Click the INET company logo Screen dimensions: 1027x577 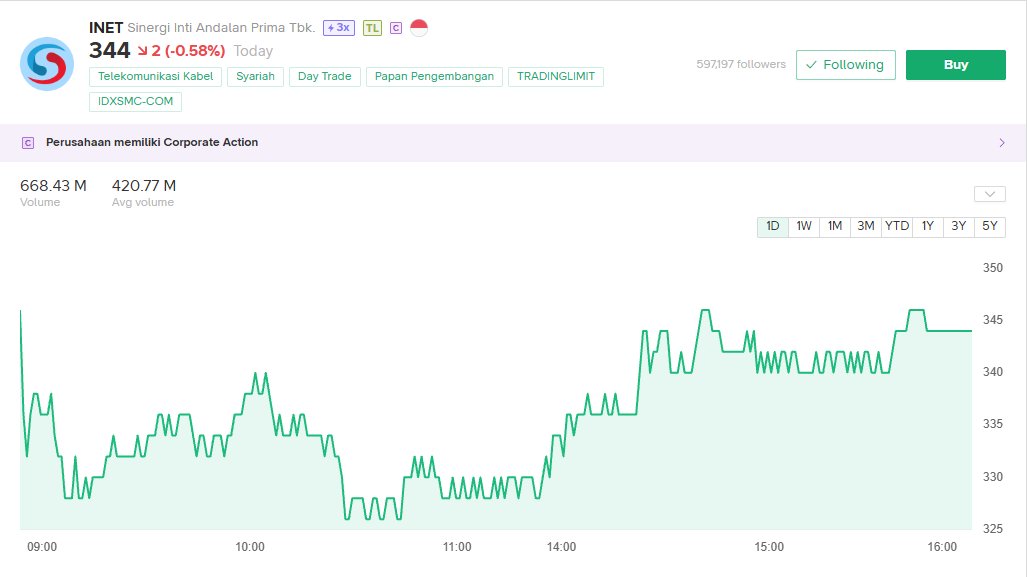47,64
